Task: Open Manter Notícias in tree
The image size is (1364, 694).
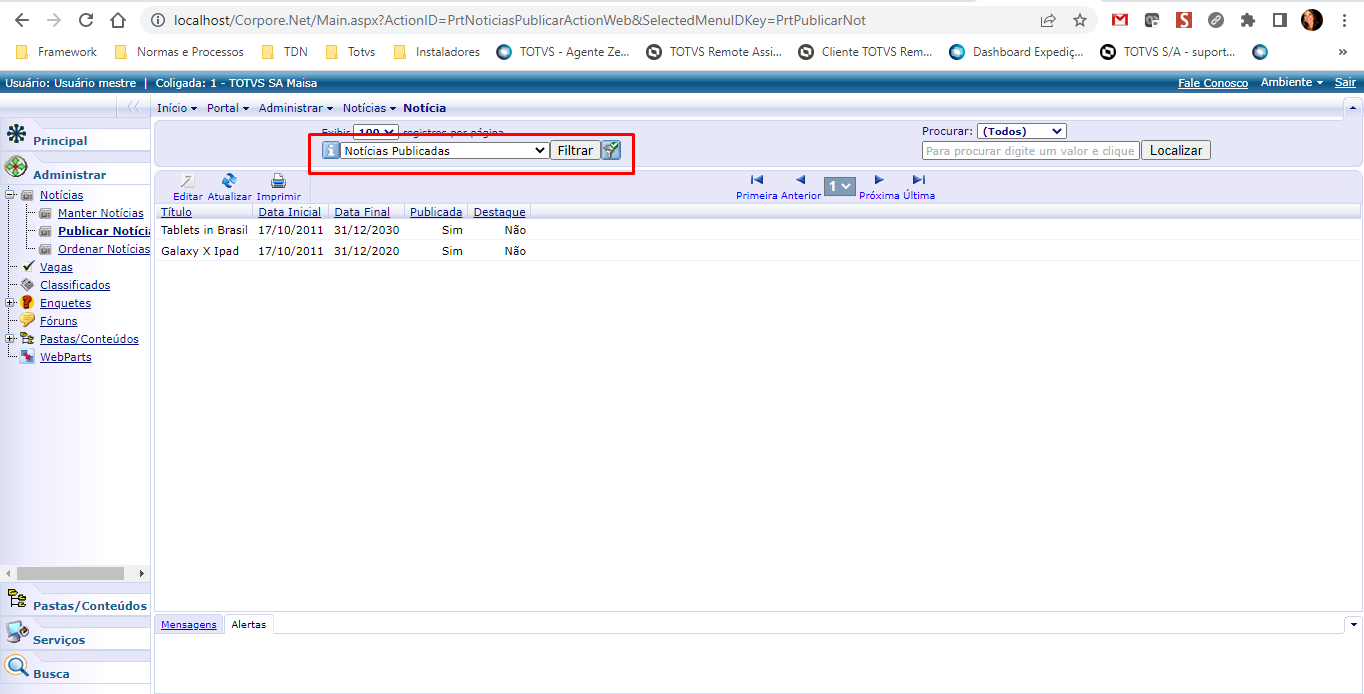Action: (x=100, y=213)
